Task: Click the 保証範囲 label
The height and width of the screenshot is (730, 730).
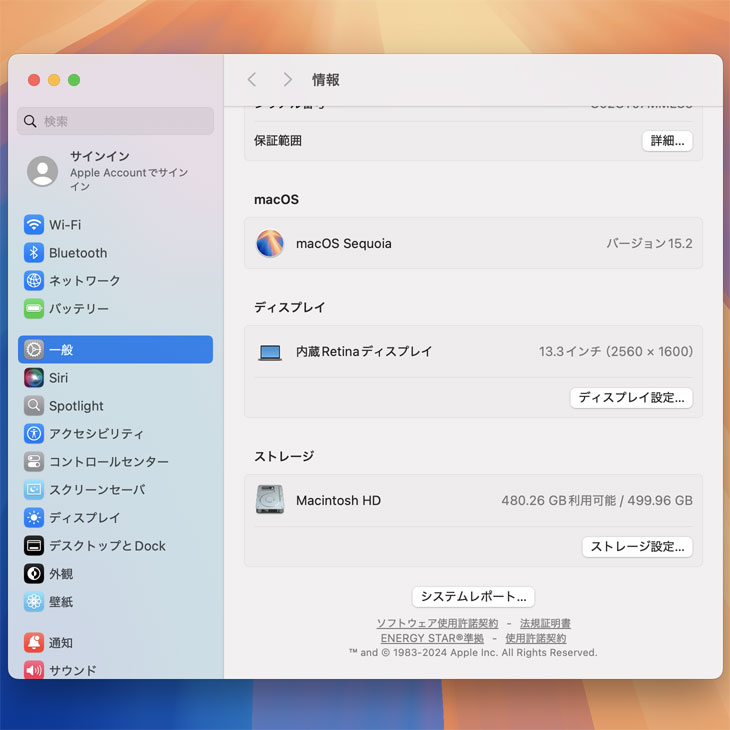Action: click(278, 141)
